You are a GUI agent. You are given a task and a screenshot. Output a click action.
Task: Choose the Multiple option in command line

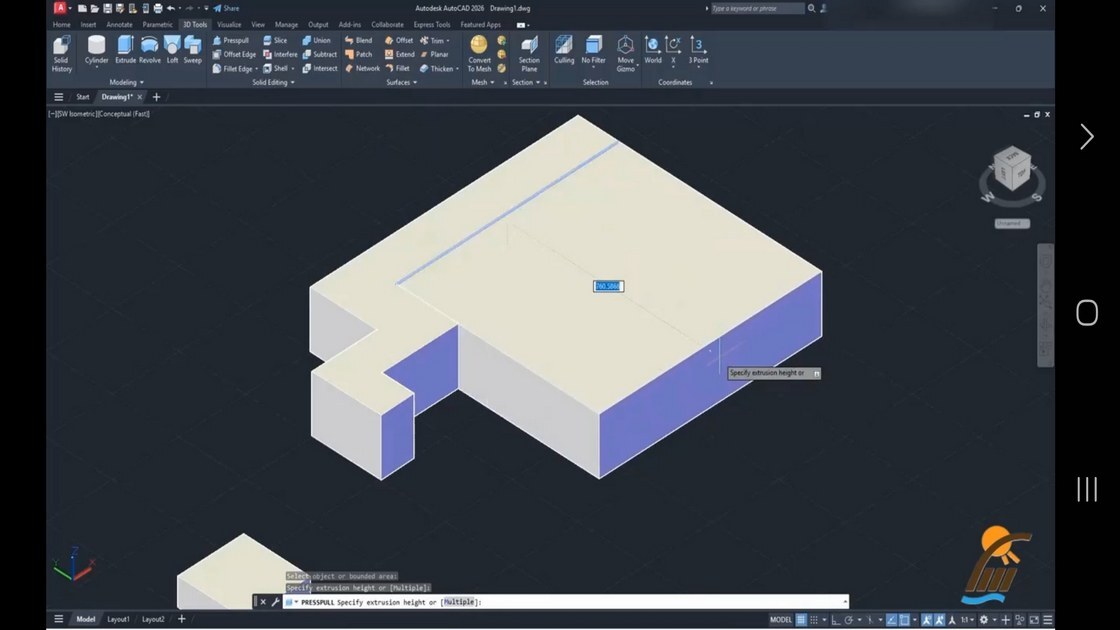click(459, 602)
